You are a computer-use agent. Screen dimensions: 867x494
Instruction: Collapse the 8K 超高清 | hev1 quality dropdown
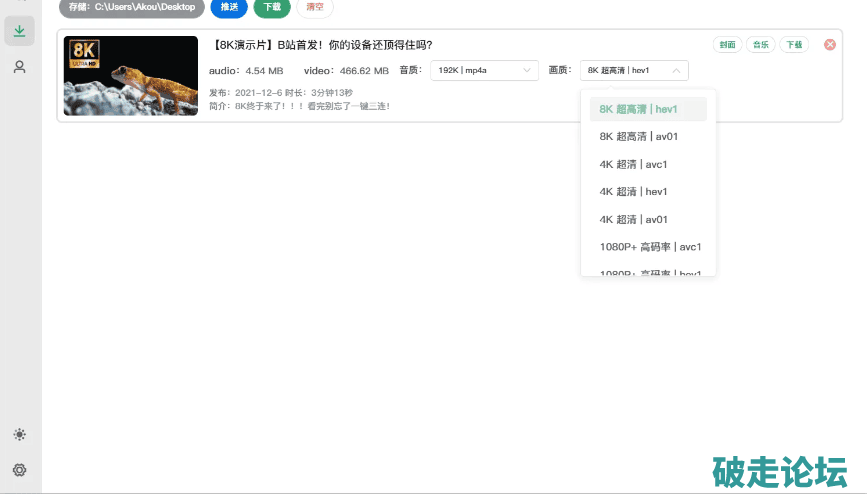coord(633,70)
